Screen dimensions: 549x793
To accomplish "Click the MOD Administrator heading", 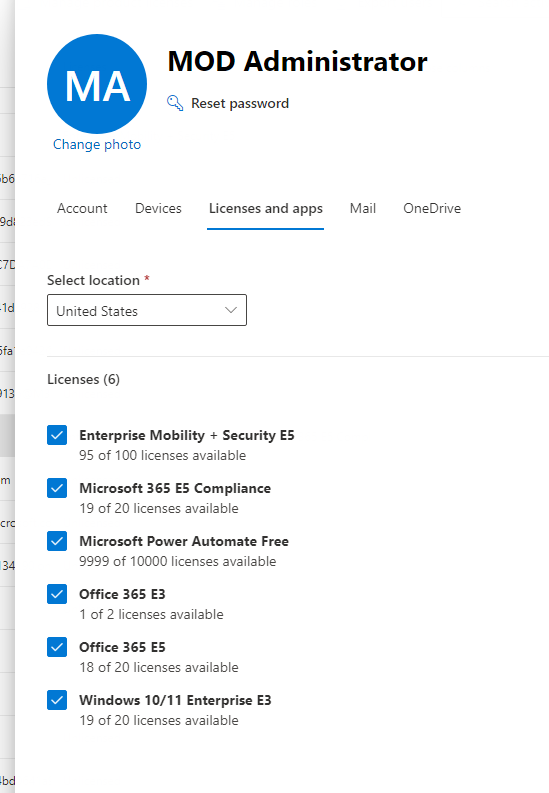I will [297, 62].
